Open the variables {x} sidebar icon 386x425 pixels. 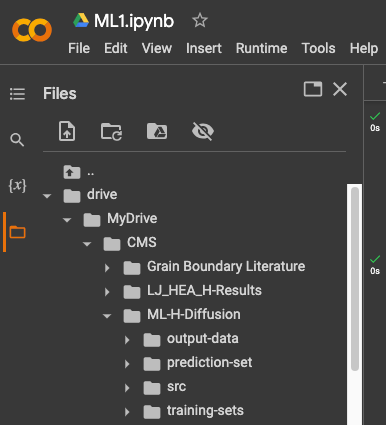point(17,185)
